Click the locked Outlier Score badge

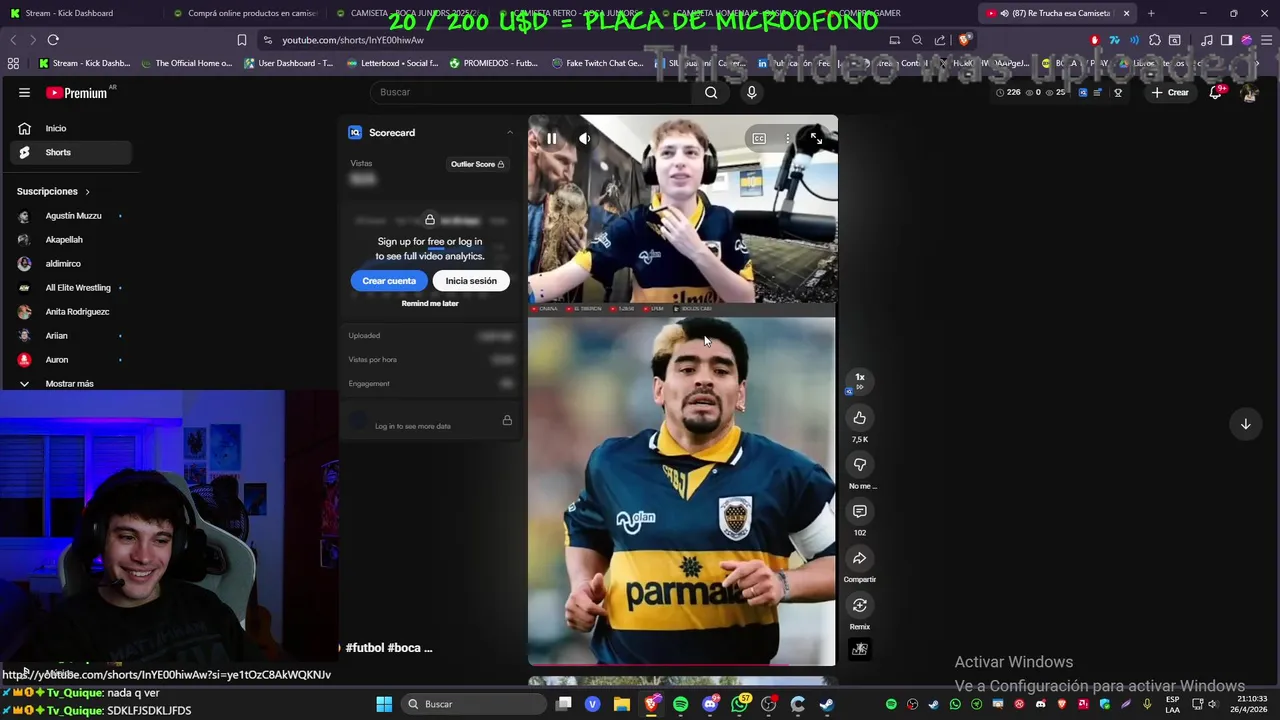tap(477, 164)
